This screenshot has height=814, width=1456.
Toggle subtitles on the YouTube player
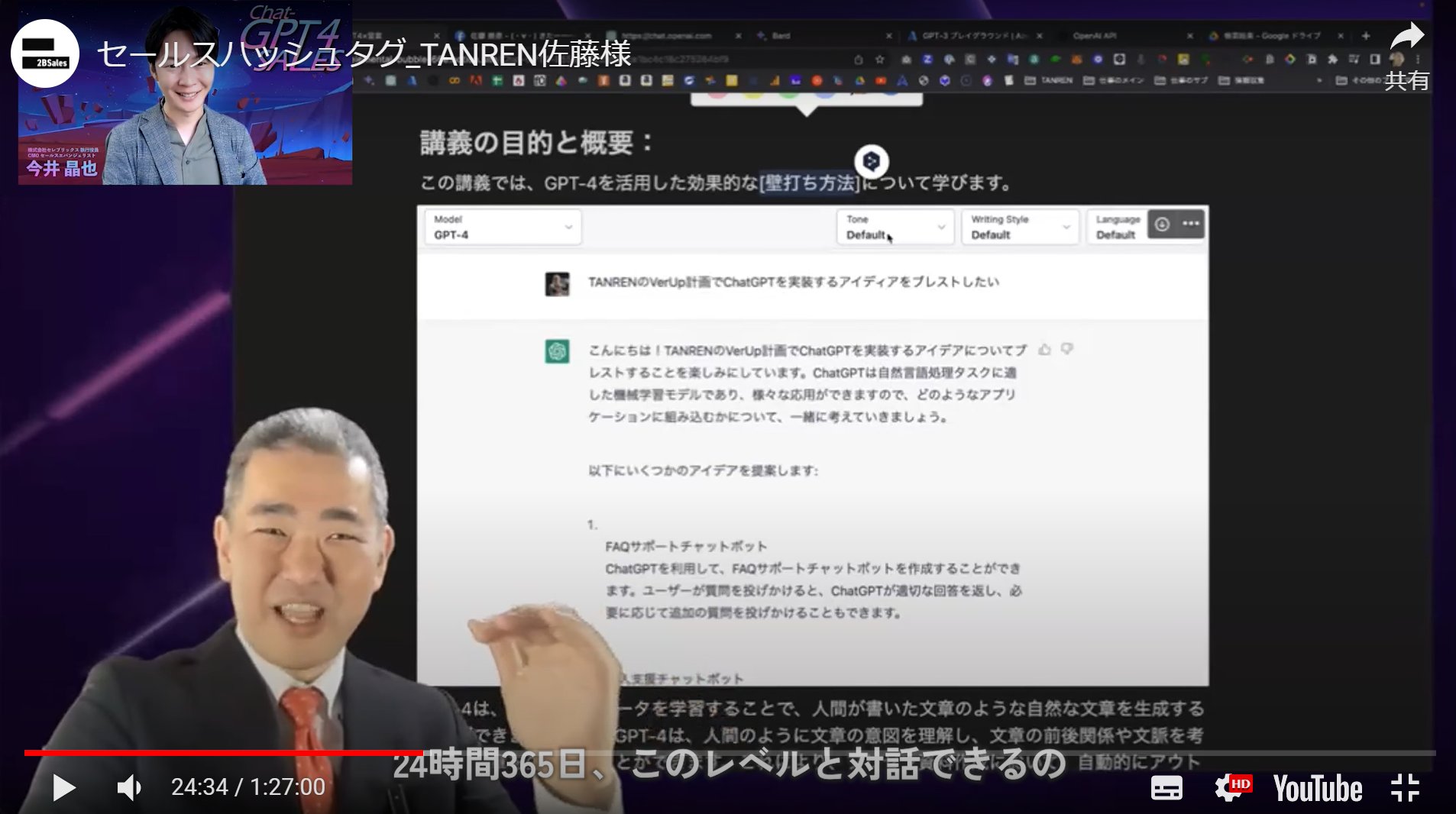coord(1166,788)
